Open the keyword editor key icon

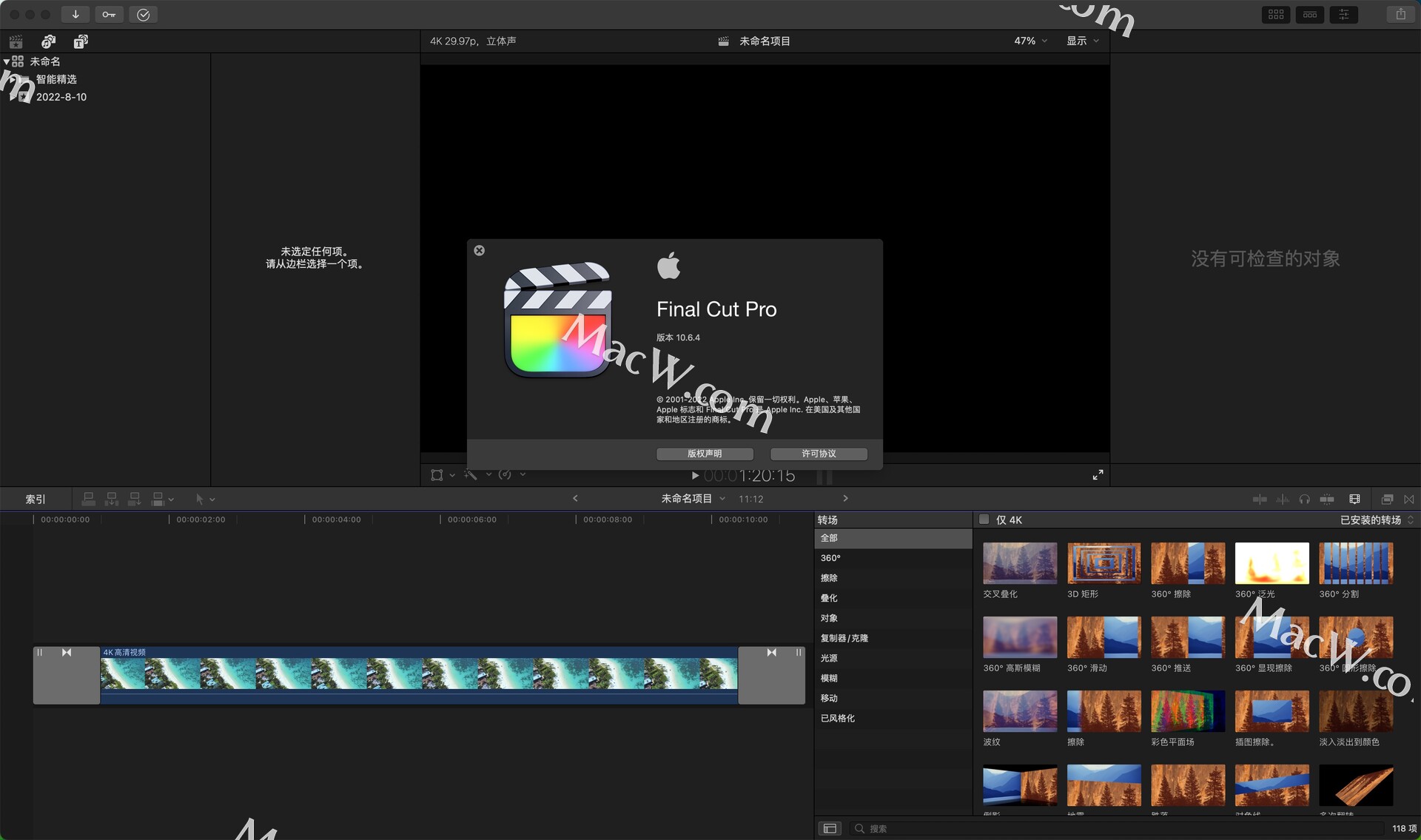click(x=109, y=14)
